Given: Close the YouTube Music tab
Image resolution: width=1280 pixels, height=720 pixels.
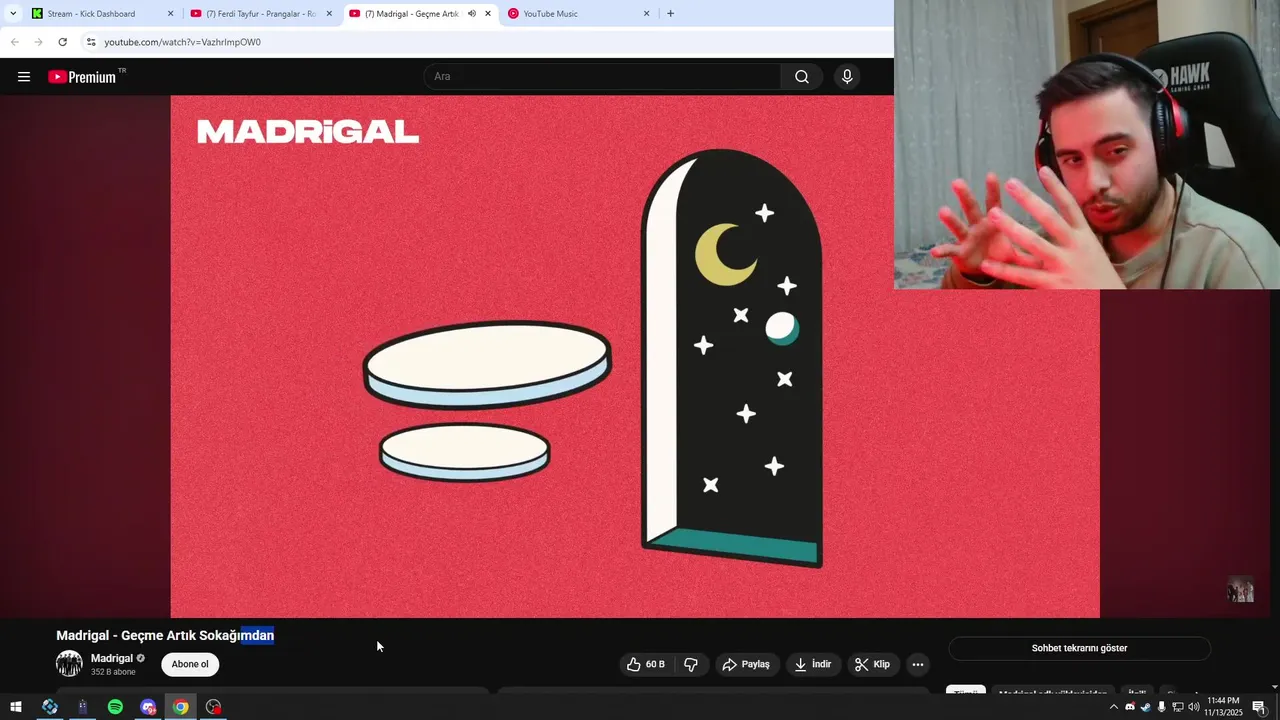Looking at the screenshot, I should (x=646, y=14).
